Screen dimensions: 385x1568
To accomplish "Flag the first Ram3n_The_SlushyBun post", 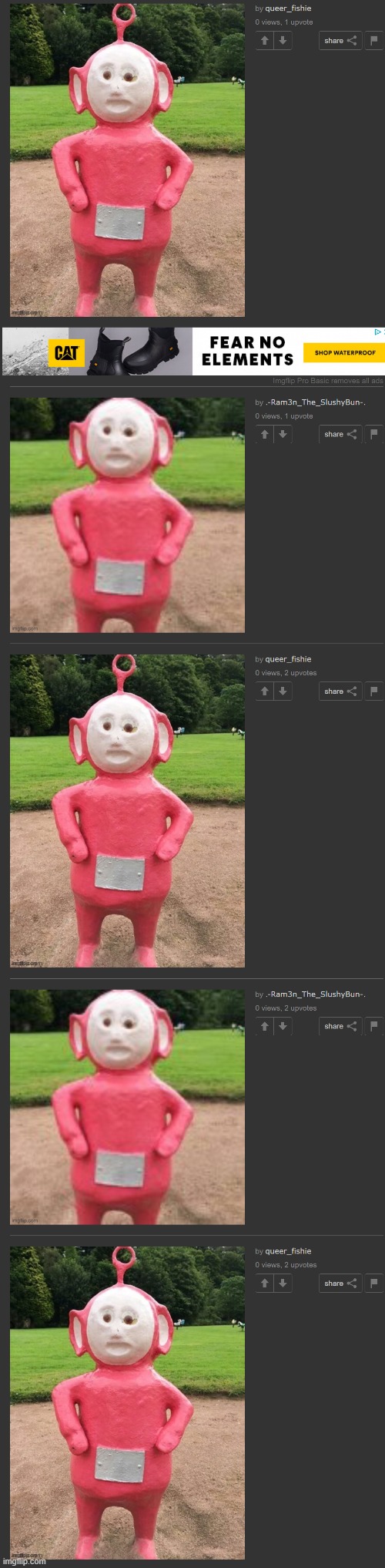I will (374, 434).
